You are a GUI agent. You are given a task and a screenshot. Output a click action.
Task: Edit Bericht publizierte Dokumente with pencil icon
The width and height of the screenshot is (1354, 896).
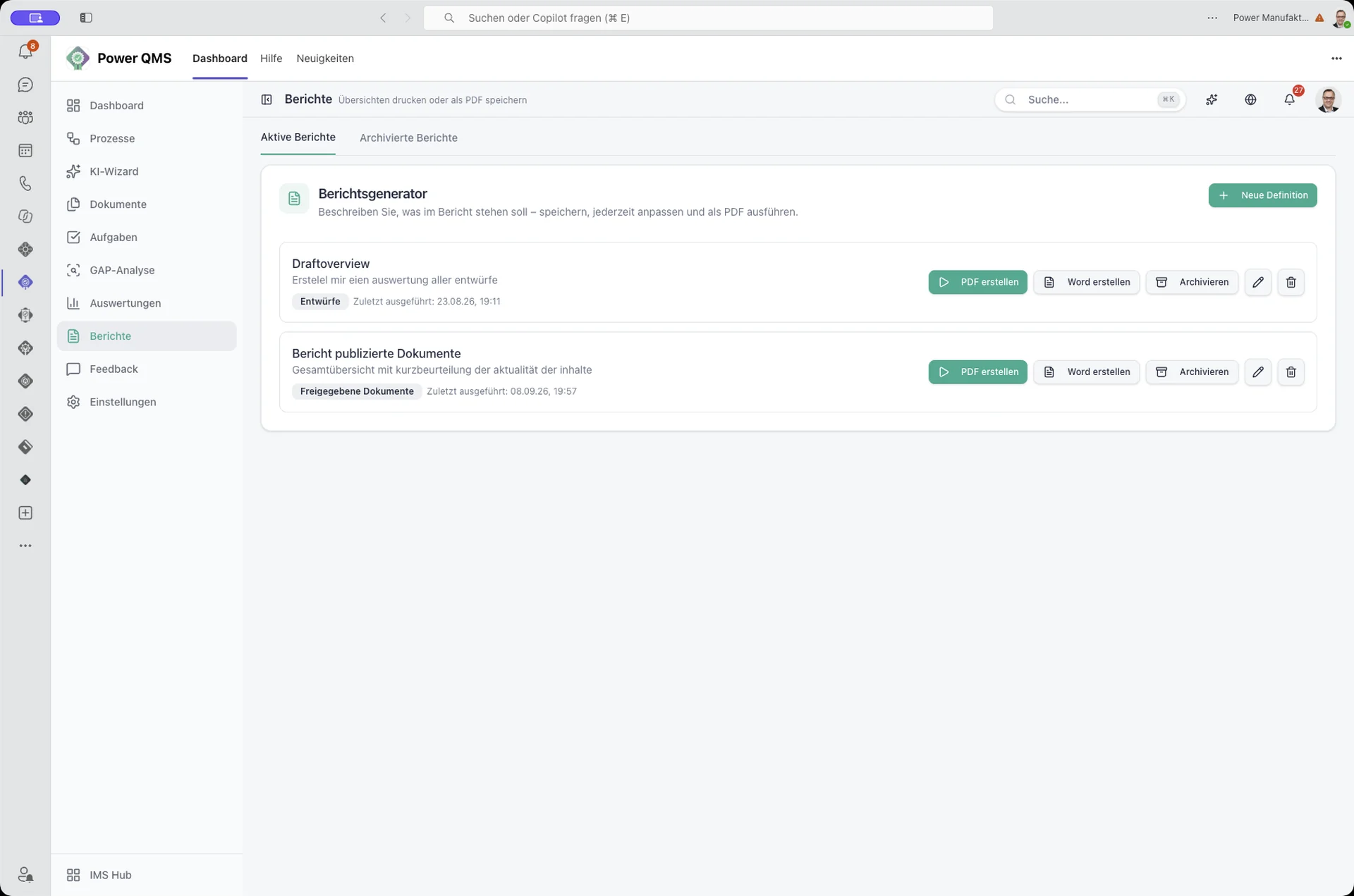click(1258, 372)
